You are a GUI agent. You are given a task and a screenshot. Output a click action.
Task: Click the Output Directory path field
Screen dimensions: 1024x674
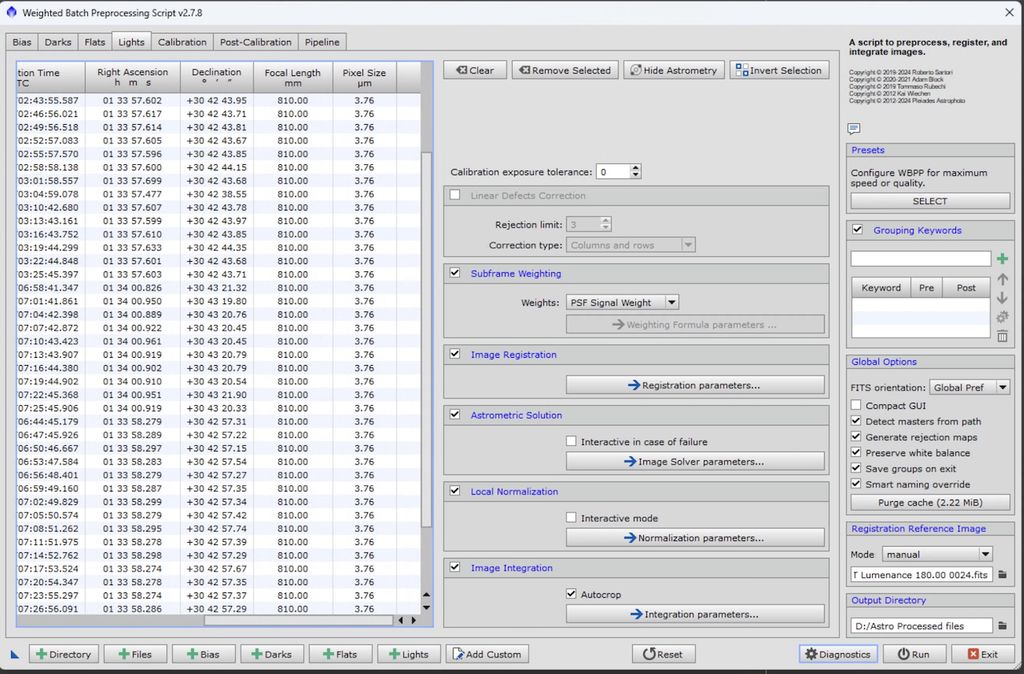(x=921, y=626)
